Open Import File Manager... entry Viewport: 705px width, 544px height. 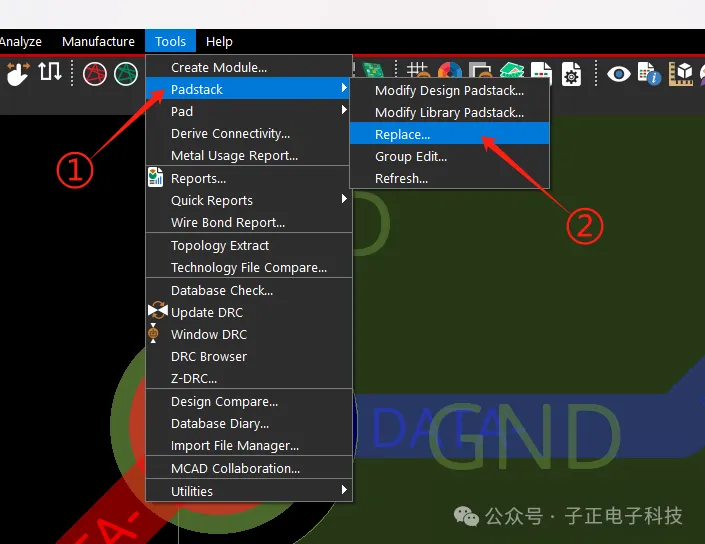pos(249,445)
